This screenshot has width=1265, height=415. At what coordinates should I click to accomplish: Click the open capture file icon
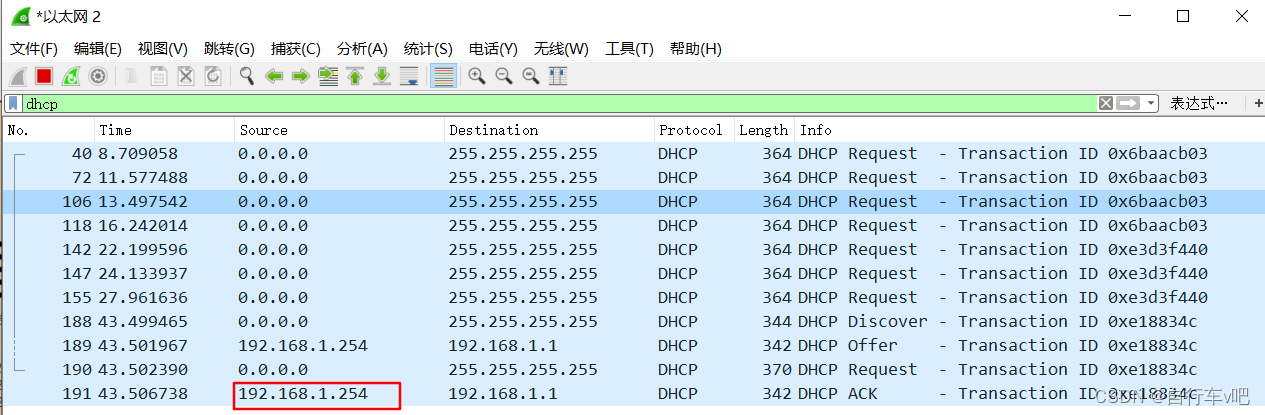[132, 76]
